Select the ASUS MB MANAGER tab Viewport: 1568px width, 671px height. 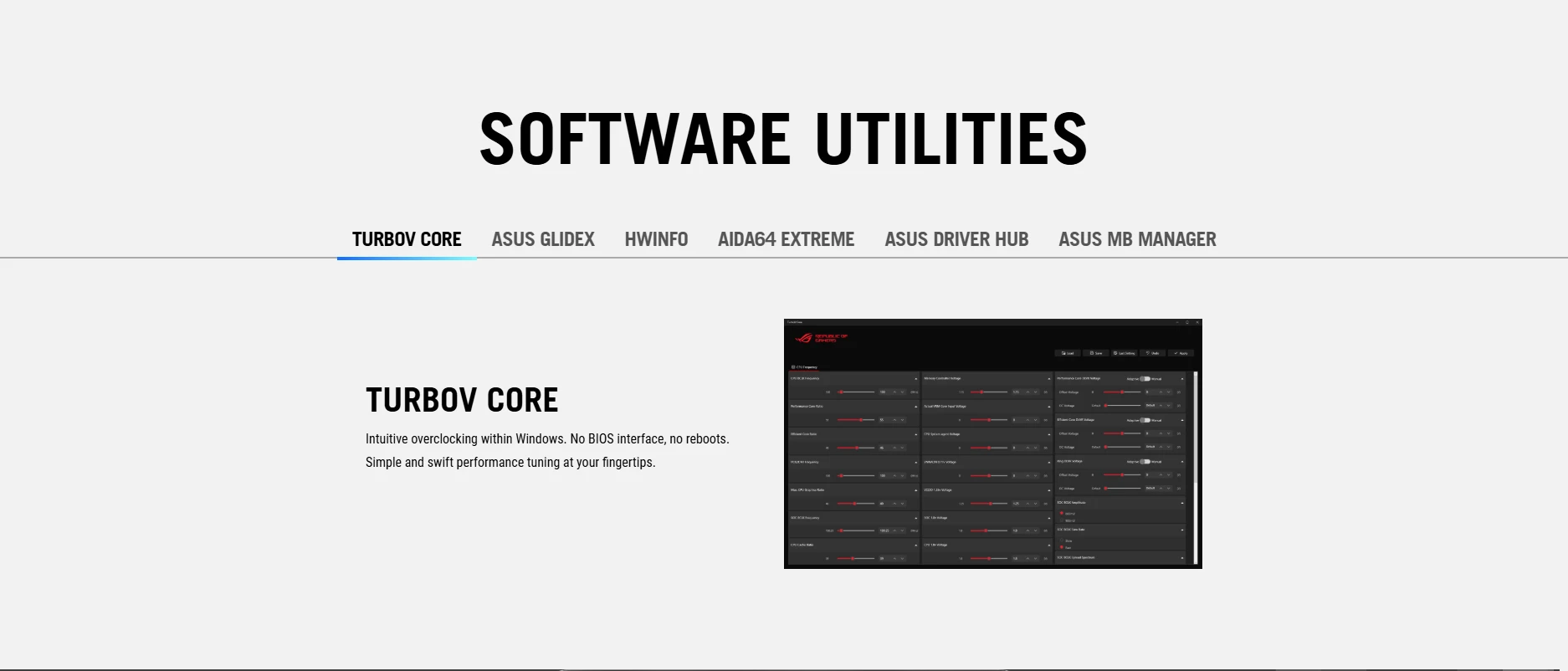(x=1137, y=239)
